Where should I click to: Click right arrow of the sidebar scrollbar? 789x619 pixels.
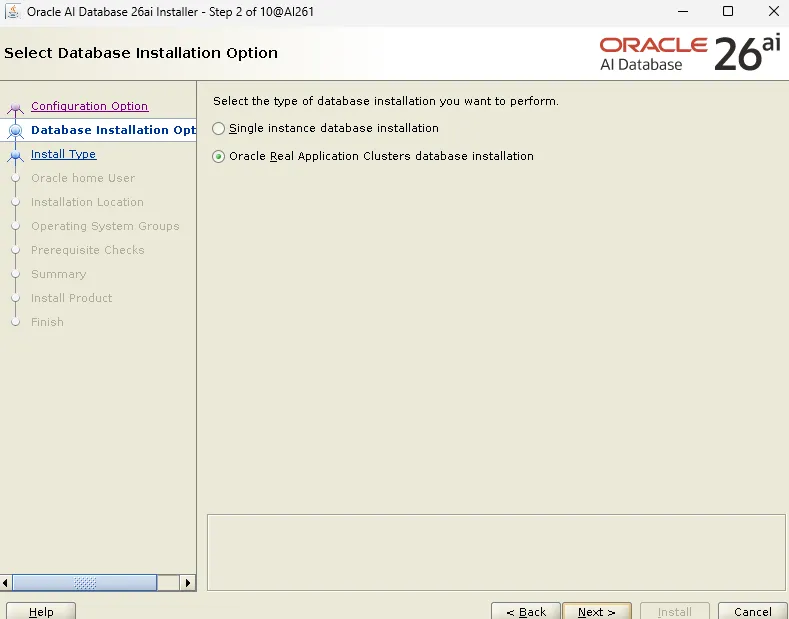click(x=188, y=583)
